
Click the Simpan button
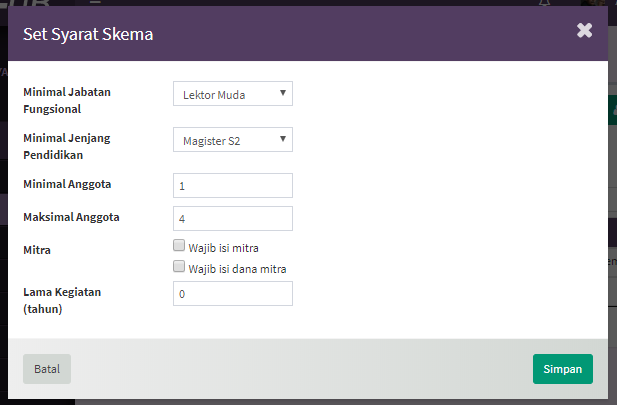pos(563,369)
